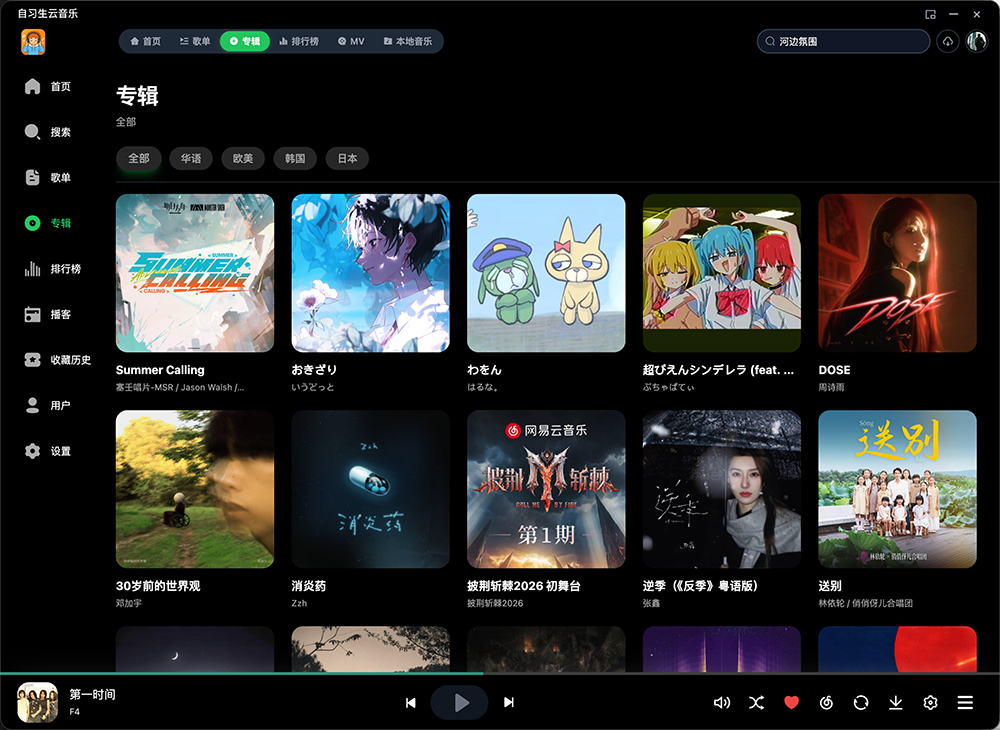Screen dimensions: 1000x730
Task: Open the DOSE album cover
Action: tap(897, 273)
